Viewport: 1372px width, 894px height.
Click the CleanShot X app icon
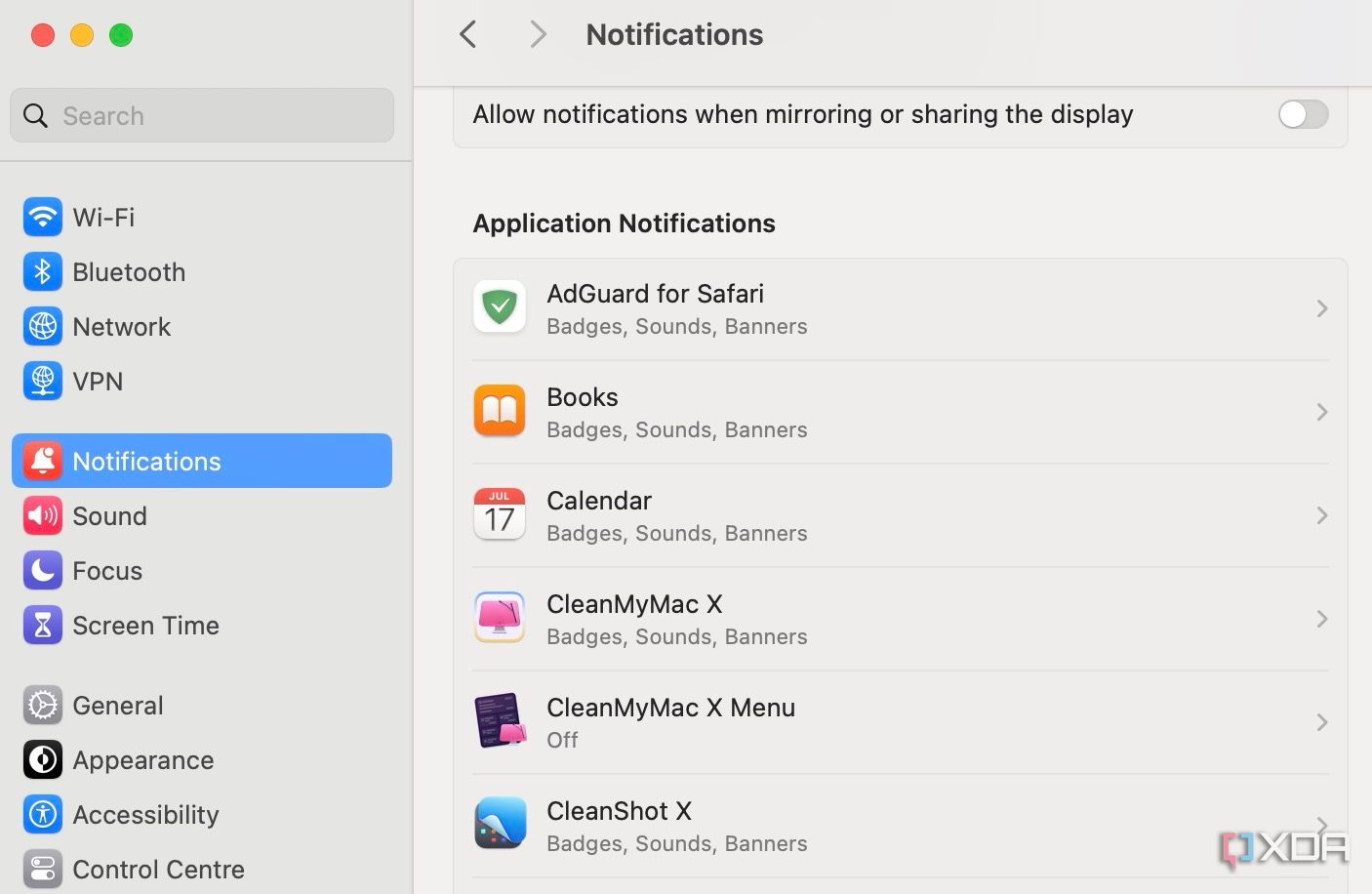click(x=500, y=824)
